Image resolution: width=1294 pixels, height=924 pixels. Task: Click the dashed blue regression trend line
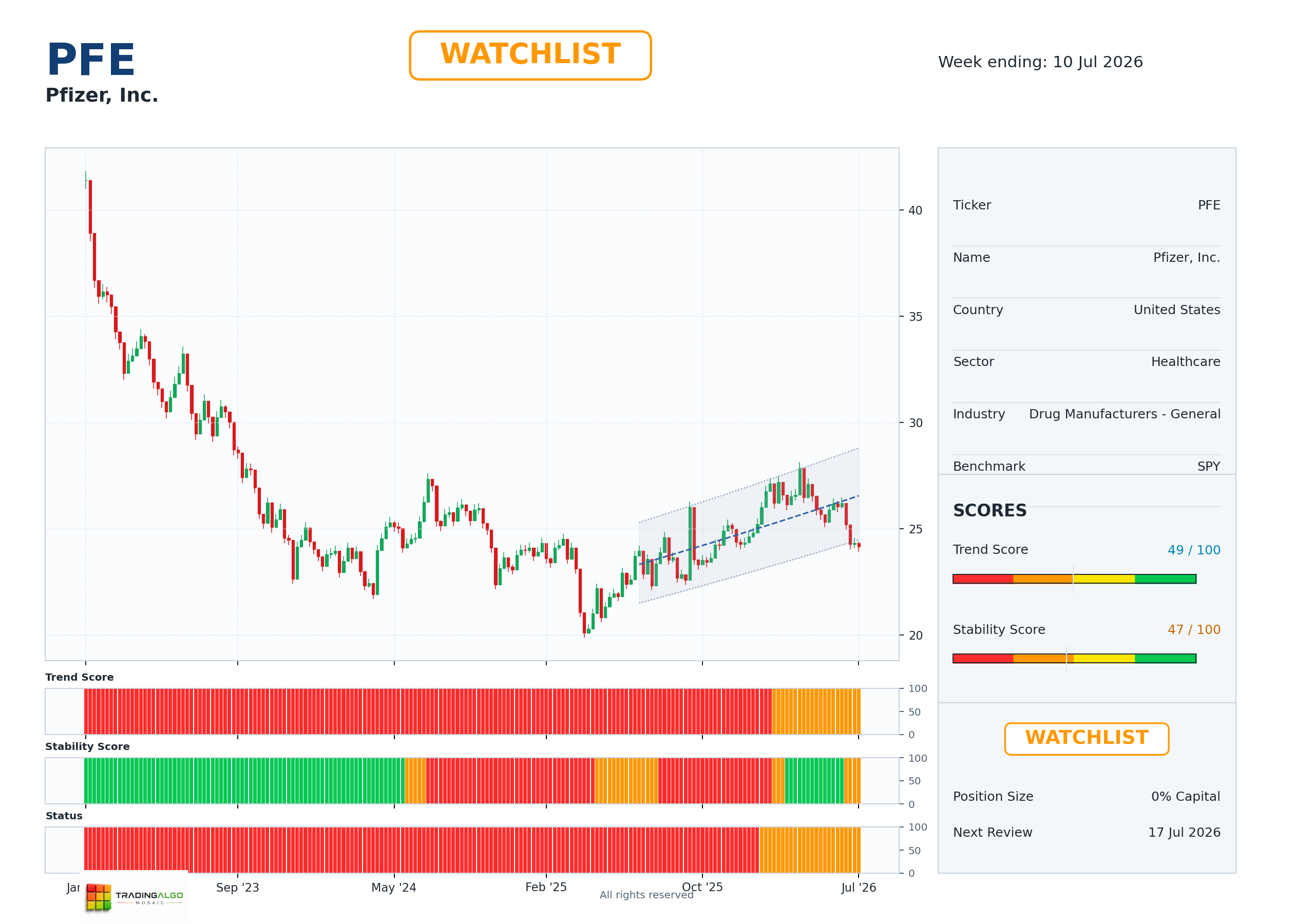[x=749, y=530]
